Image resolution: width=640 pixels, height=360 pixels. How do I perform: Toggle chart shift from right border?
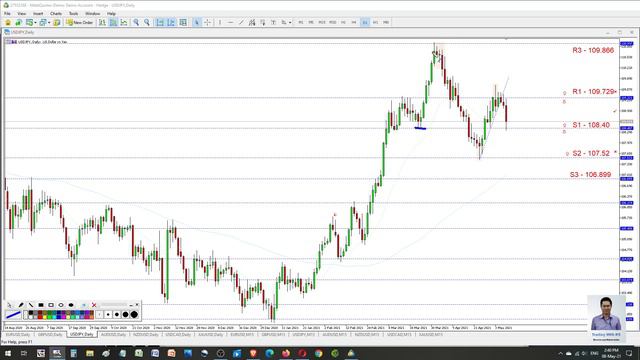[x=171, y=22]
